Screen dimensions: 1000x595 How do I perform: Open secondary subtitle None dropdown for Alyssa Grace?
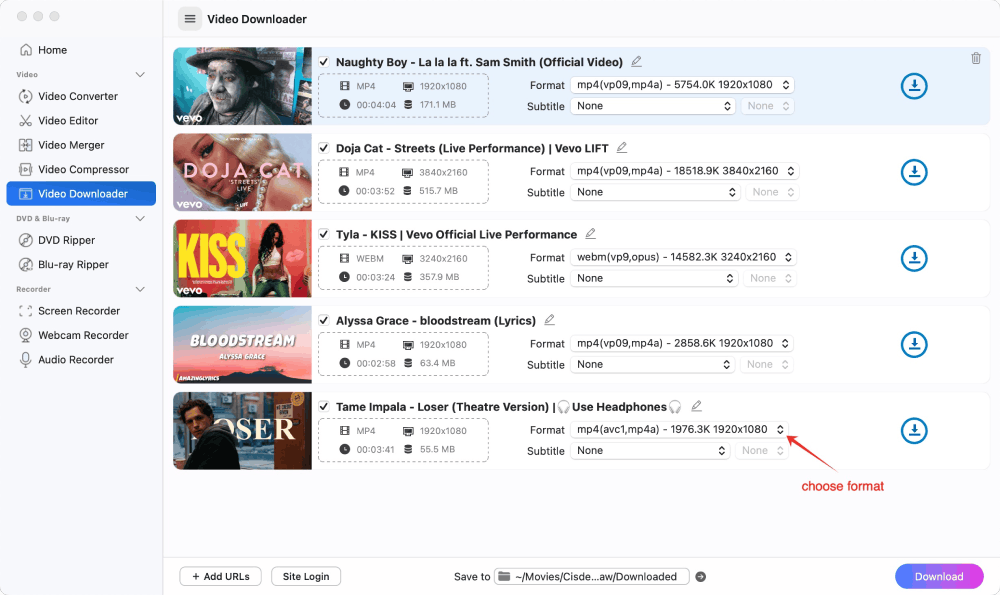point(767,364)
